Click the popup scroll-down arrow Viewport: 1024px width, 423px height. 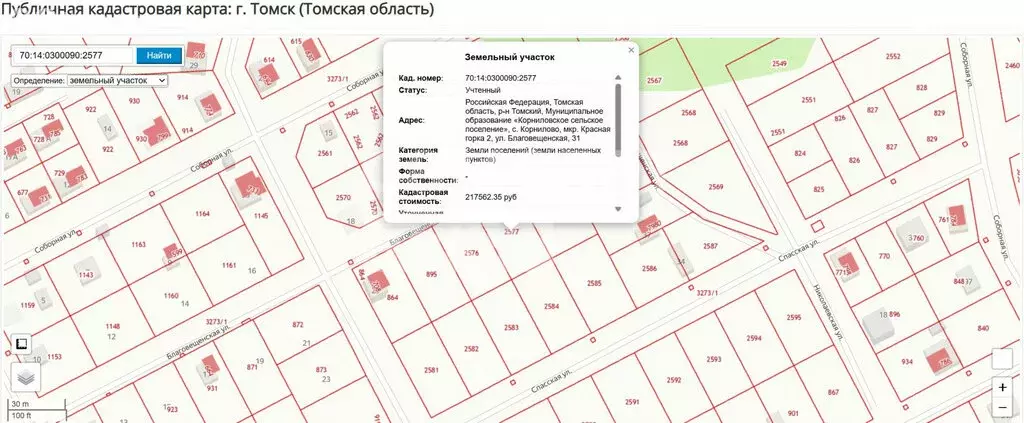click(x=618, y=209)
